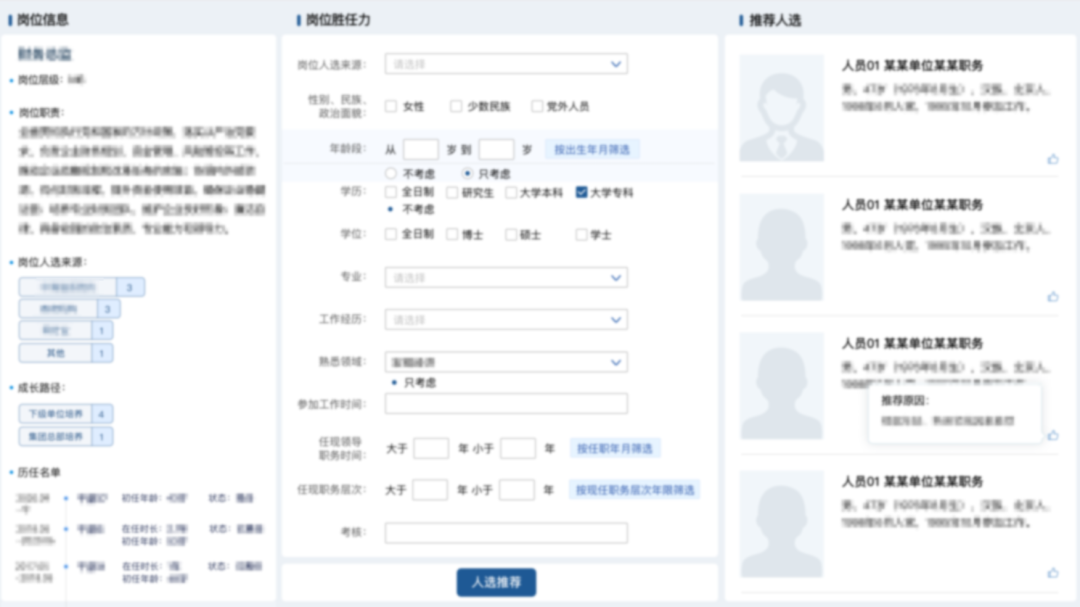Image resolution: width=1080 pixels, height=607 pixels.
Task: Select the 下级单位培养 growth path tag
Action: click(55, 414)
